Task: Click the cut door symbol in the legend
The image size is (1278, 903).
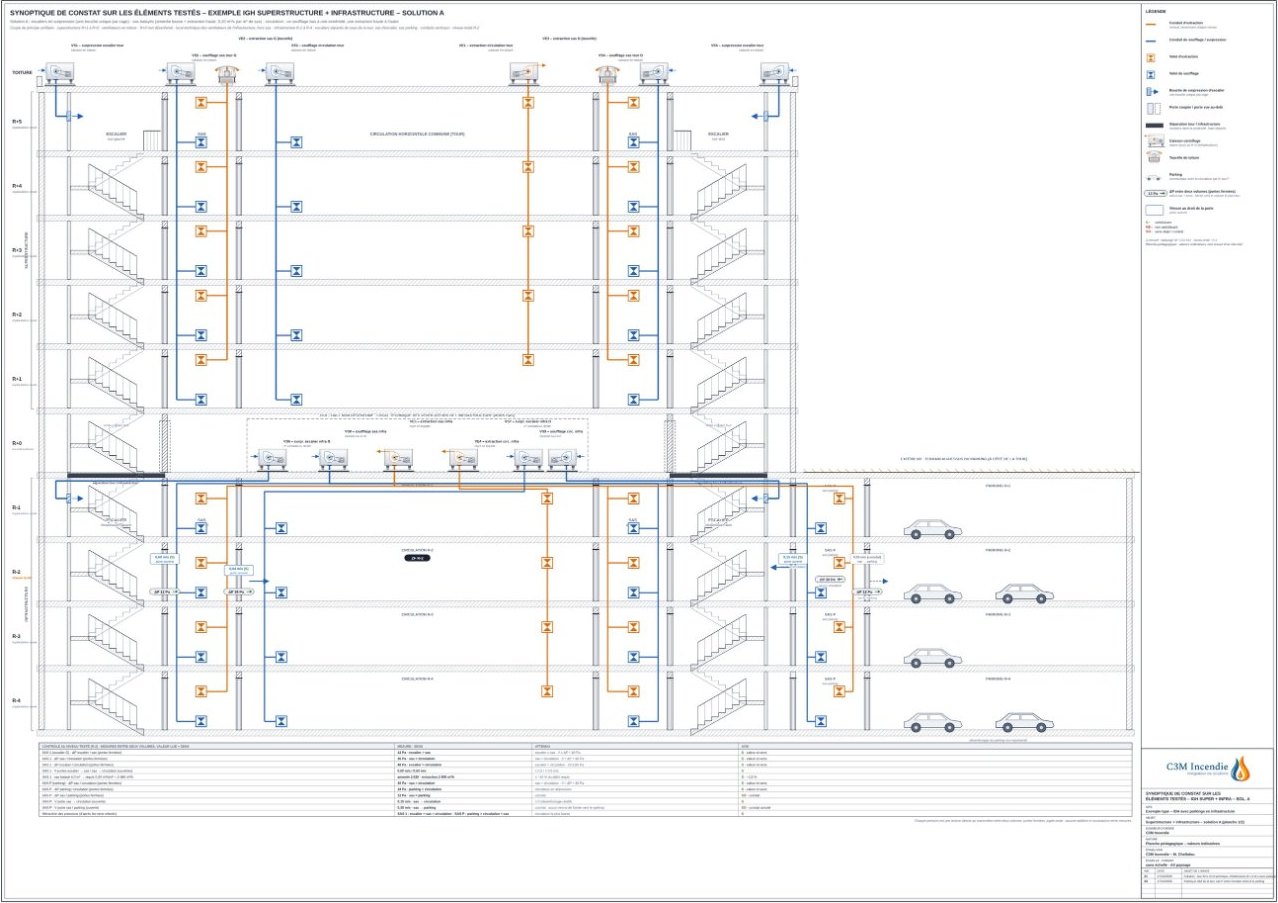Action: click(x=1154, y=107)
